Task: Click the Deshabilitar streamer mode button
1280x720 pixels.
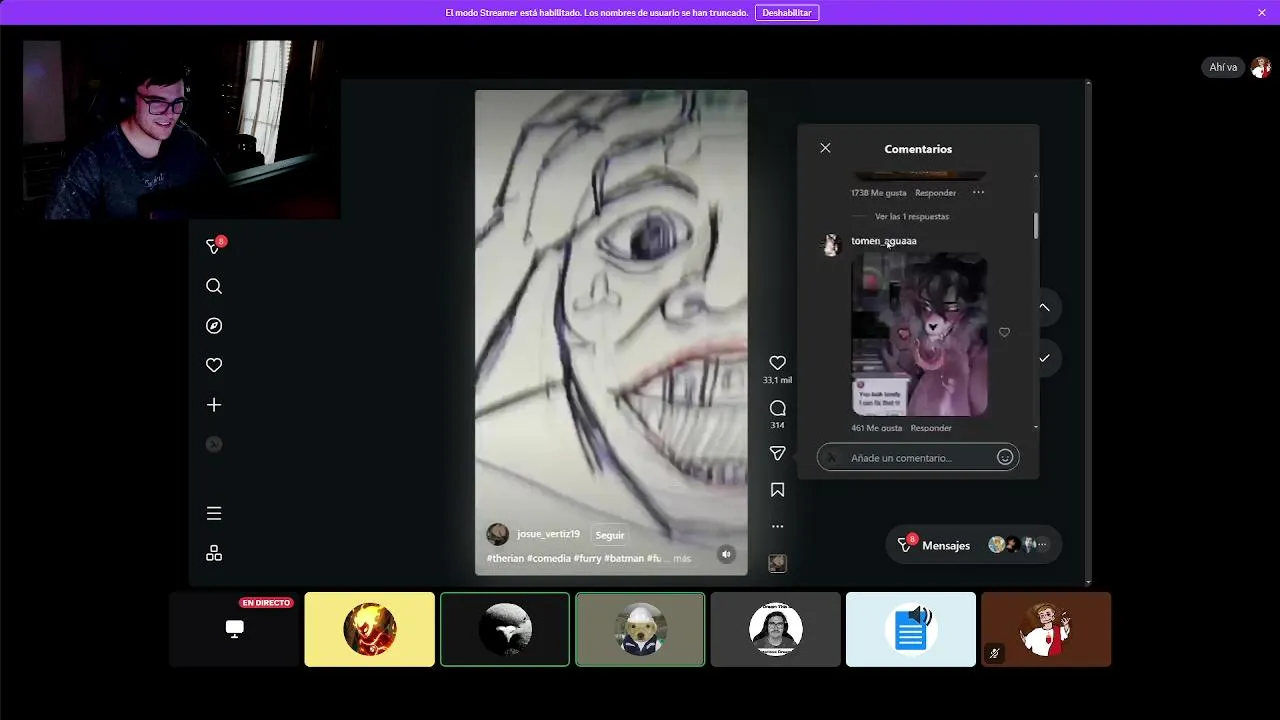Action: [787, 13]
